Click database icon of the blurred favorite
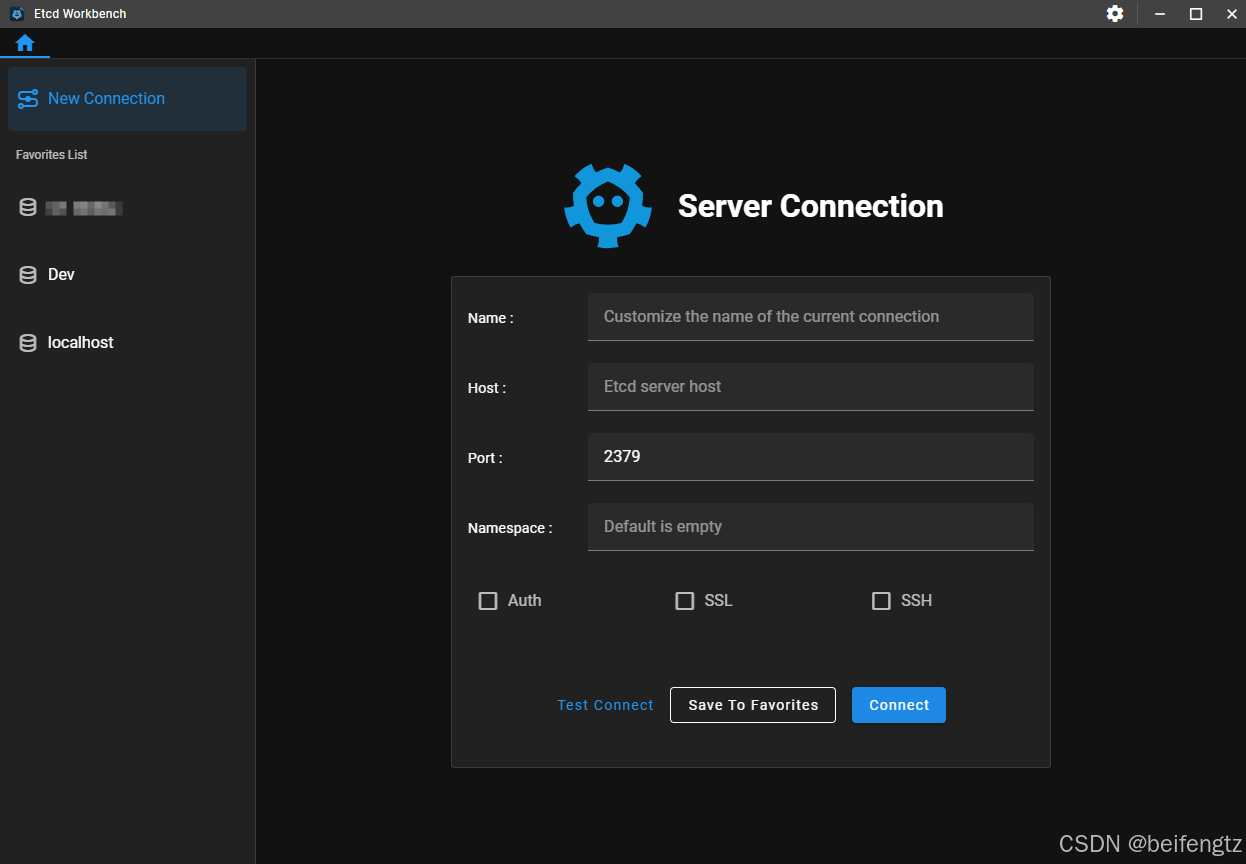 coord(28,208)
